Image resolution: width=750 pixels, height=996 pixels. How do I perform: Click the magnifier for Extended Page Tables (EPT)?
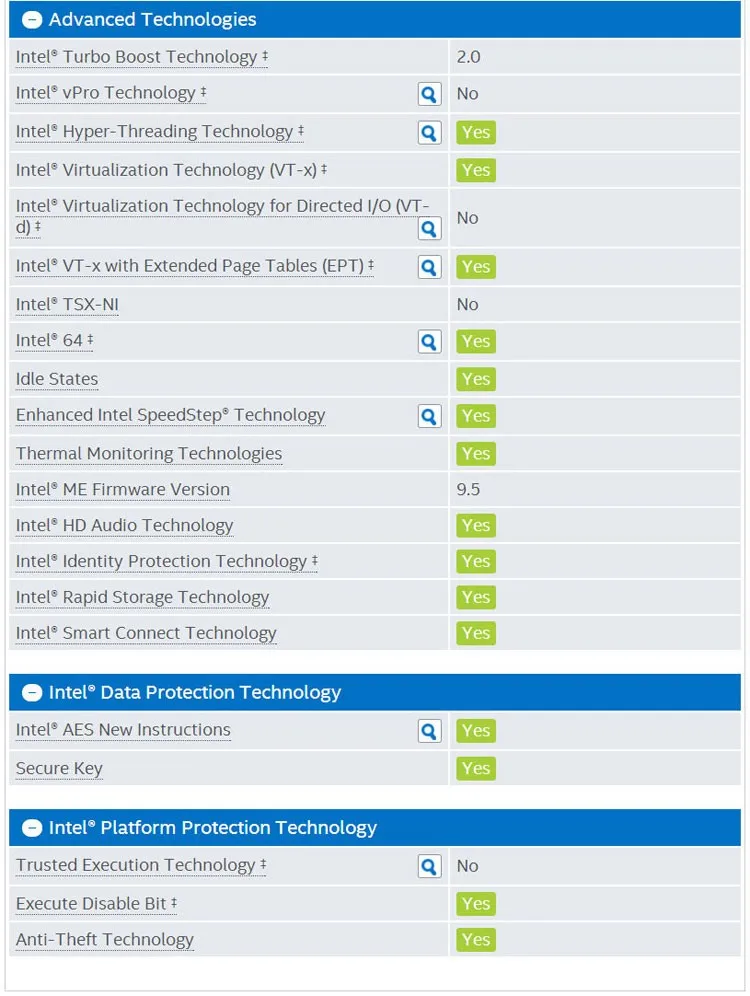(x=429, y=267)
